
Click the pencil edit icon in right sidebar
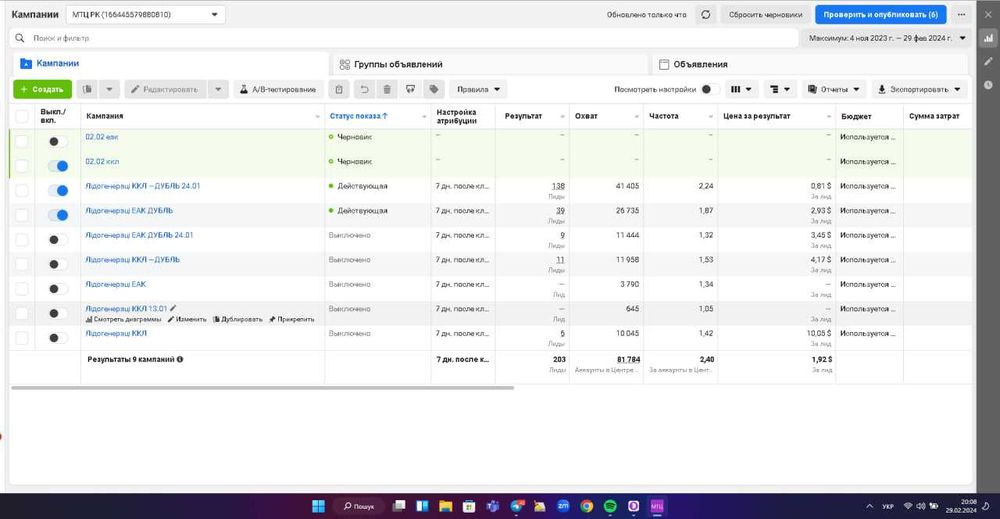coord(989,62)
